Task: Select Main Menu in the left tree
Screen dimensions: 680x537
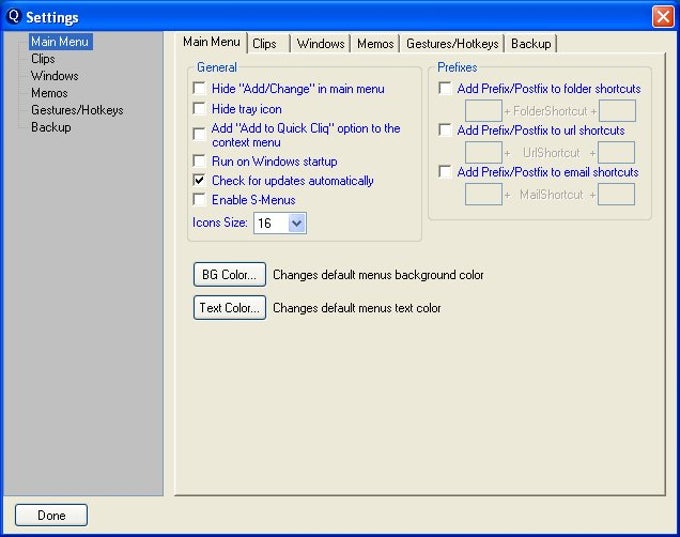Action: (60, 42)
